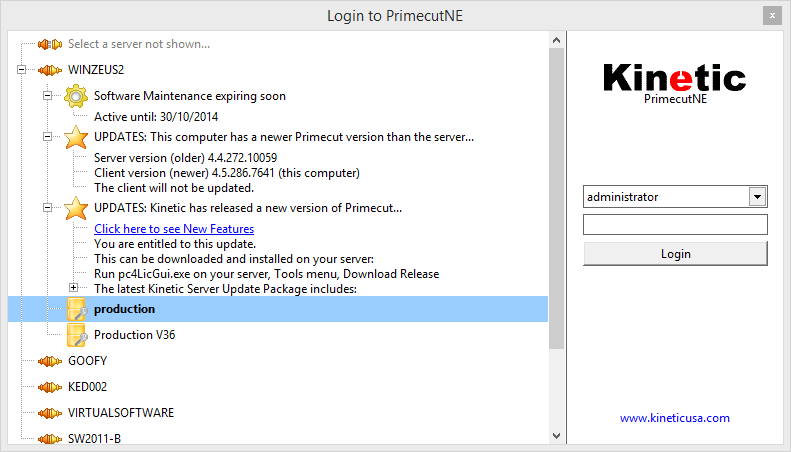Click 'This can be downloaded and installed' row
Screen dimensions: 791x452
click(234, 259)
